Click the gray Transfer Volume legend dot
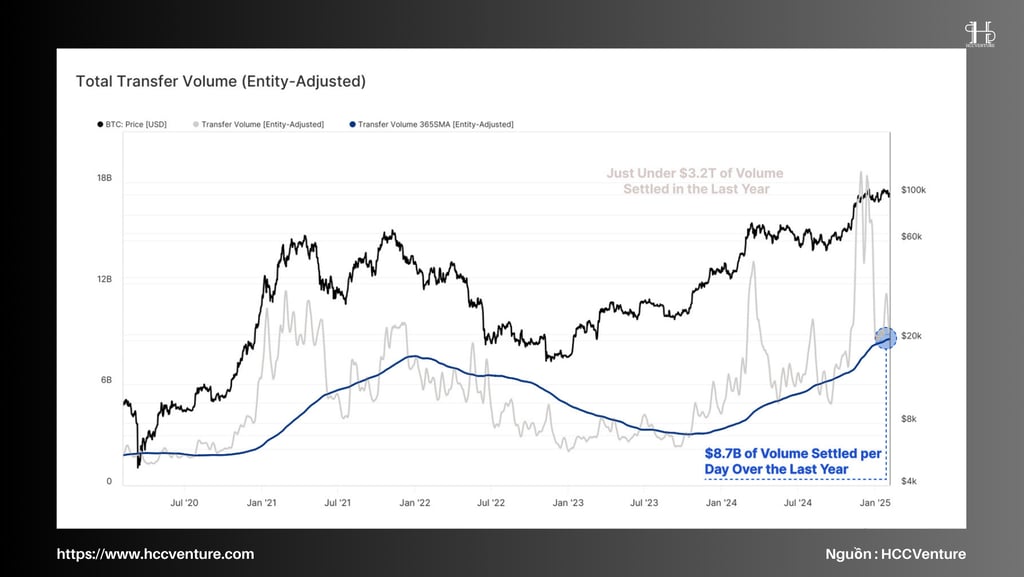The image size is (1024, 577). click(196, 124)
